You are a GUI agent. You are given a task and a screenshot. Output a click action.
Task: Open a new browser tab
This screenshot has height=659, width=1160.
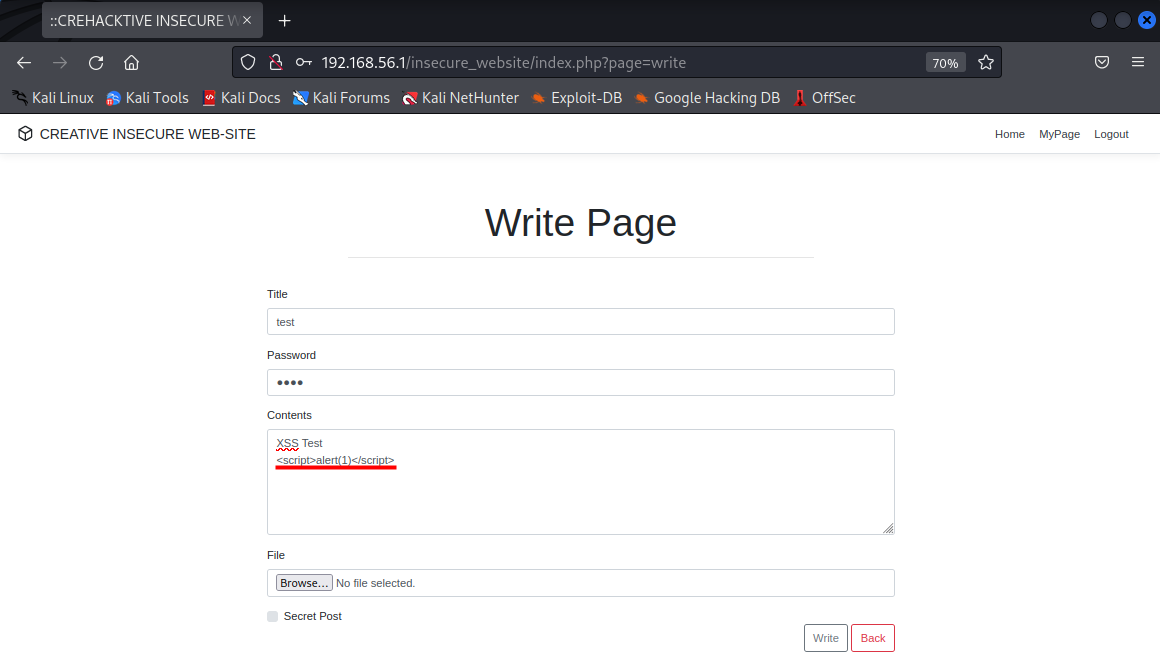[x=285, y=21]
